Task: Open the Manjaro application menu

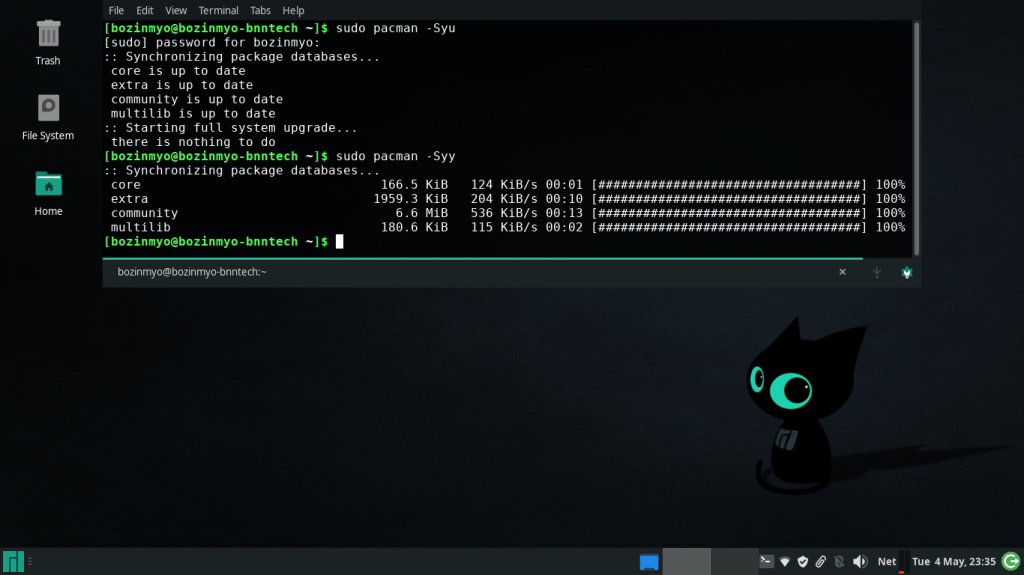Action: click(x=13, y=562)
